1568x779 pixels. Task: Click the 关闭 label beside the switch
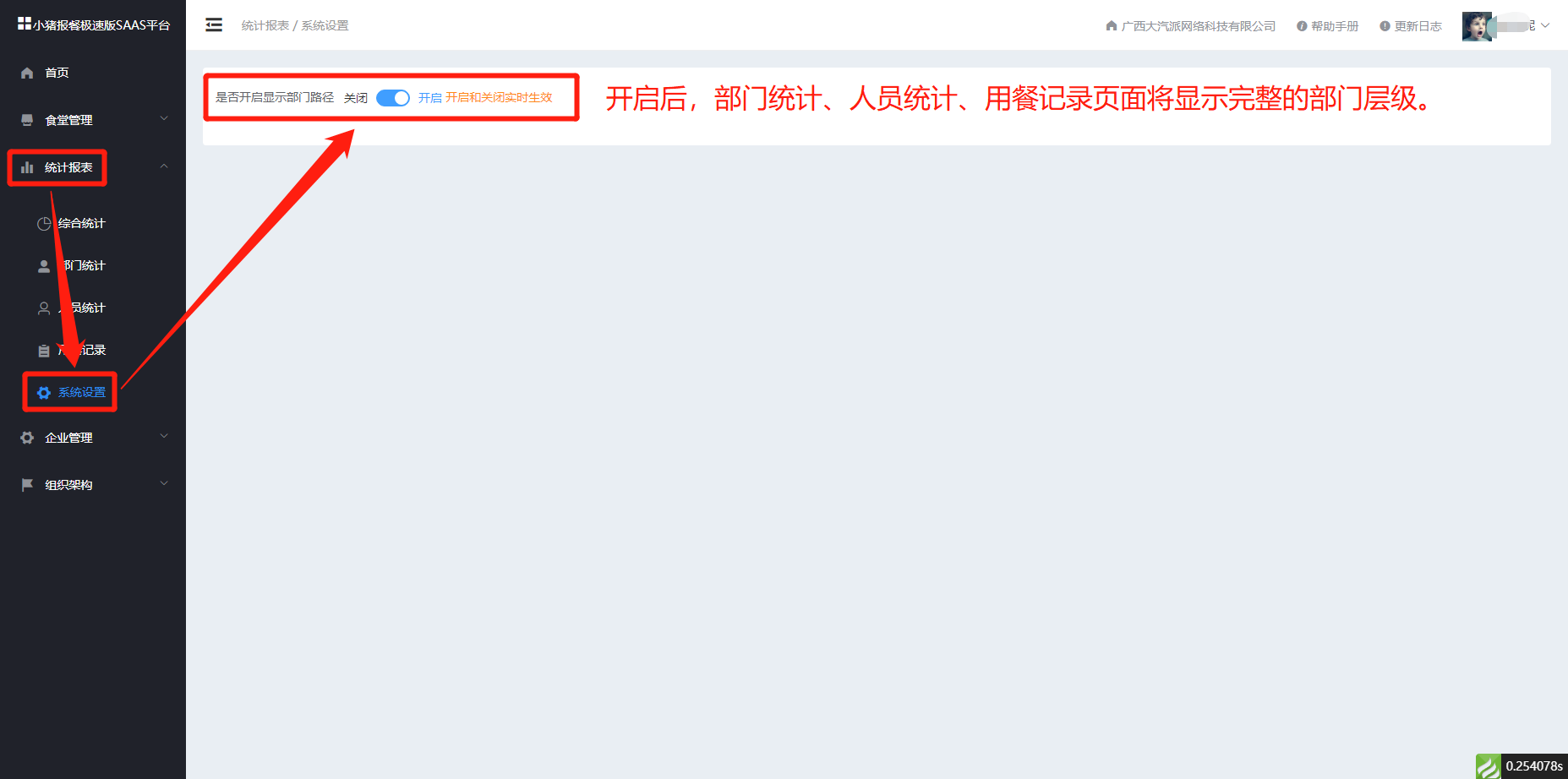click(x=356, y=98)
